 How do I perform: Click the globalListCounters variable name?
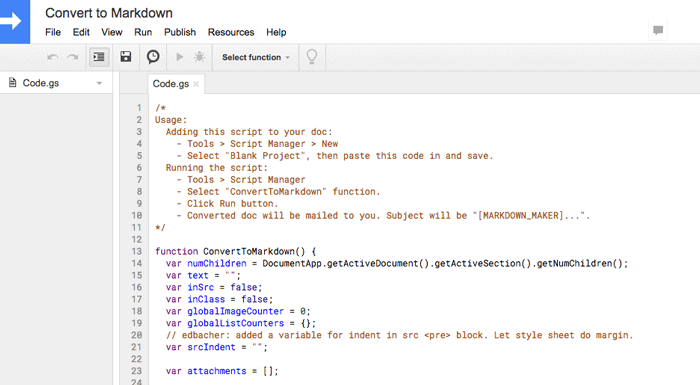coord(235,323)
